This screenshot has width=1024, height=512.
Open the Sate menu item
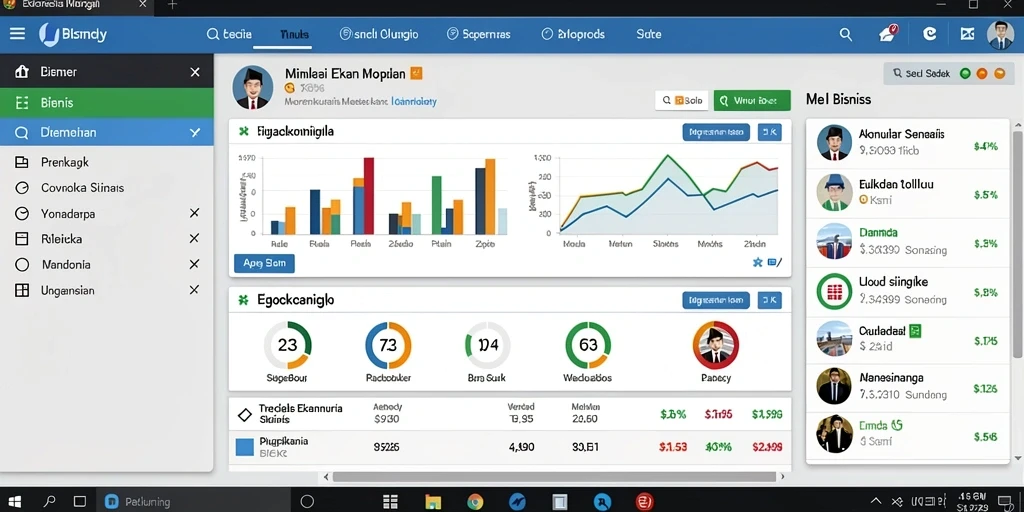(648, 34)
